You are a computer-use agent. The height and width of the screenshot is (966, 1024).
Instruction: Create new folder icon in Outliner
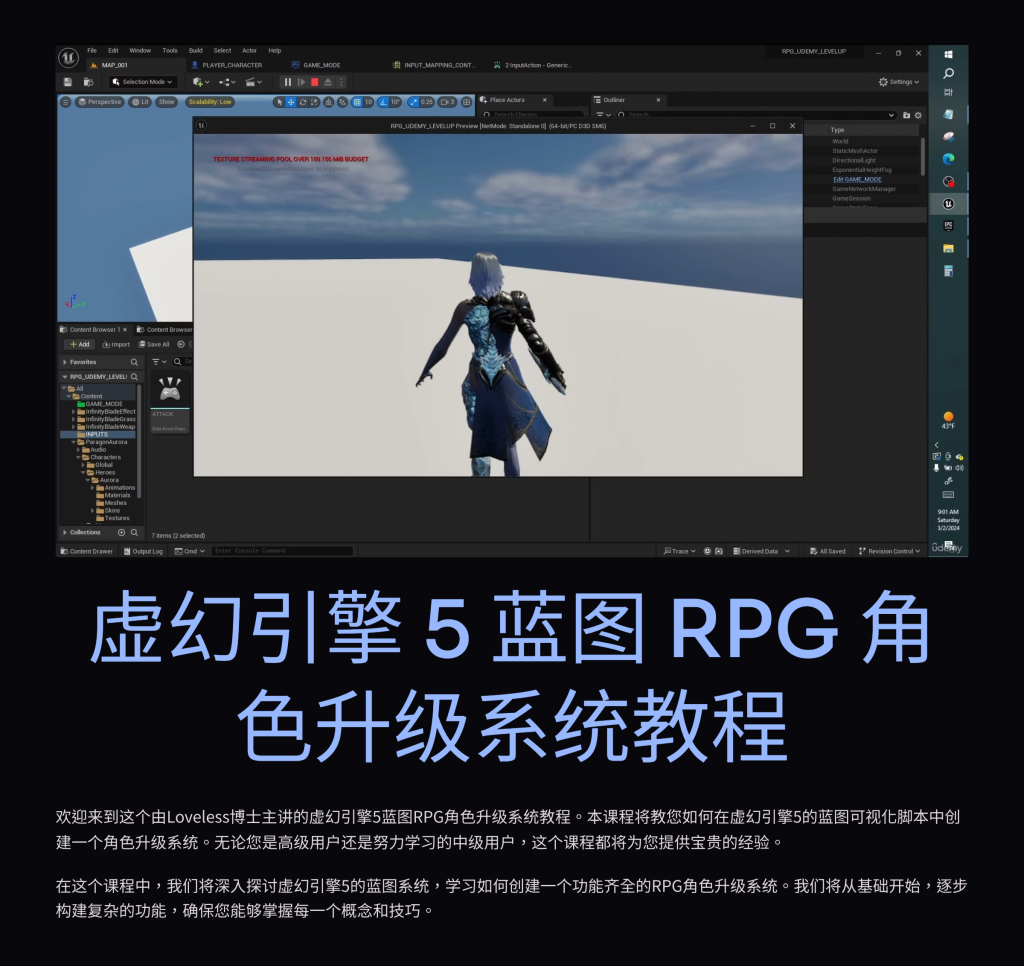[x=906, y=115]
